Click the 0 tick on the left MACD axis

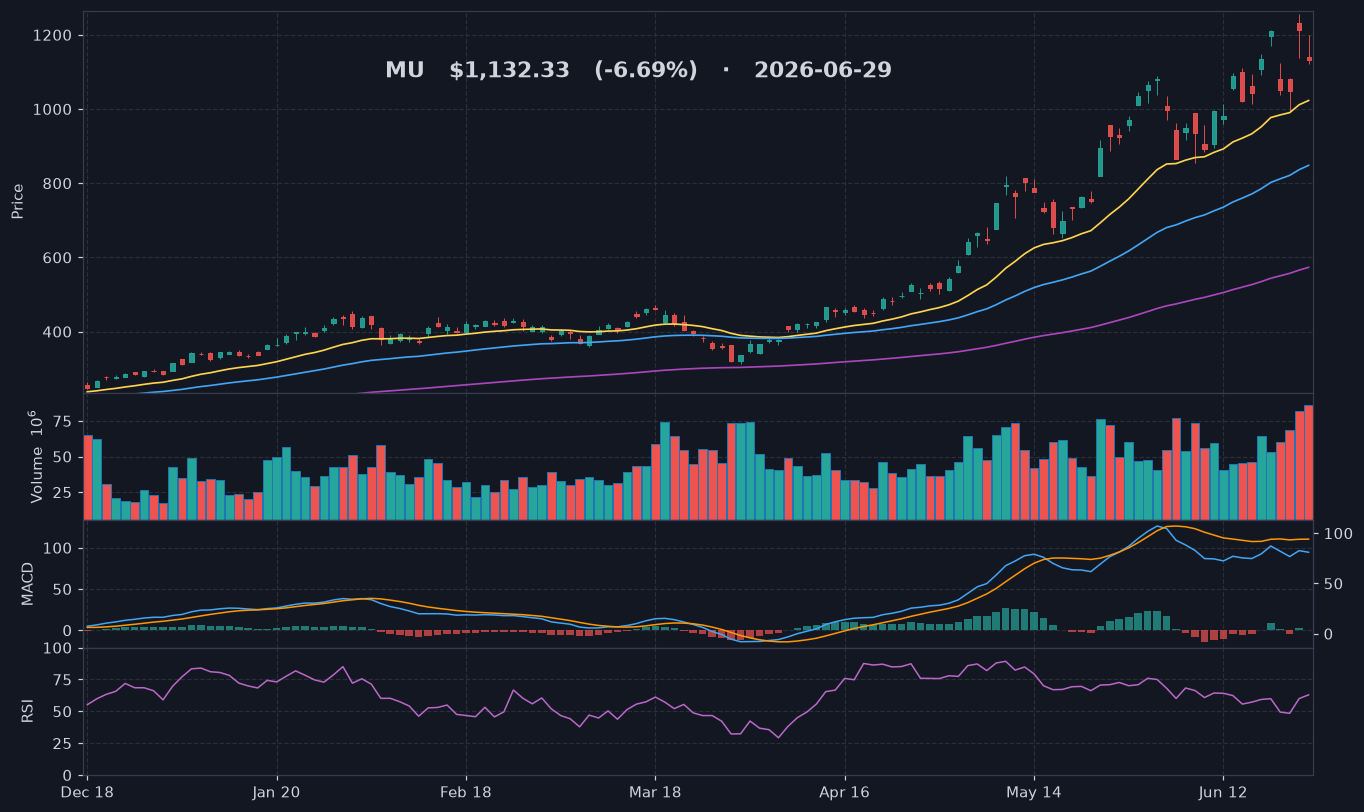click(x=67, y=631)
